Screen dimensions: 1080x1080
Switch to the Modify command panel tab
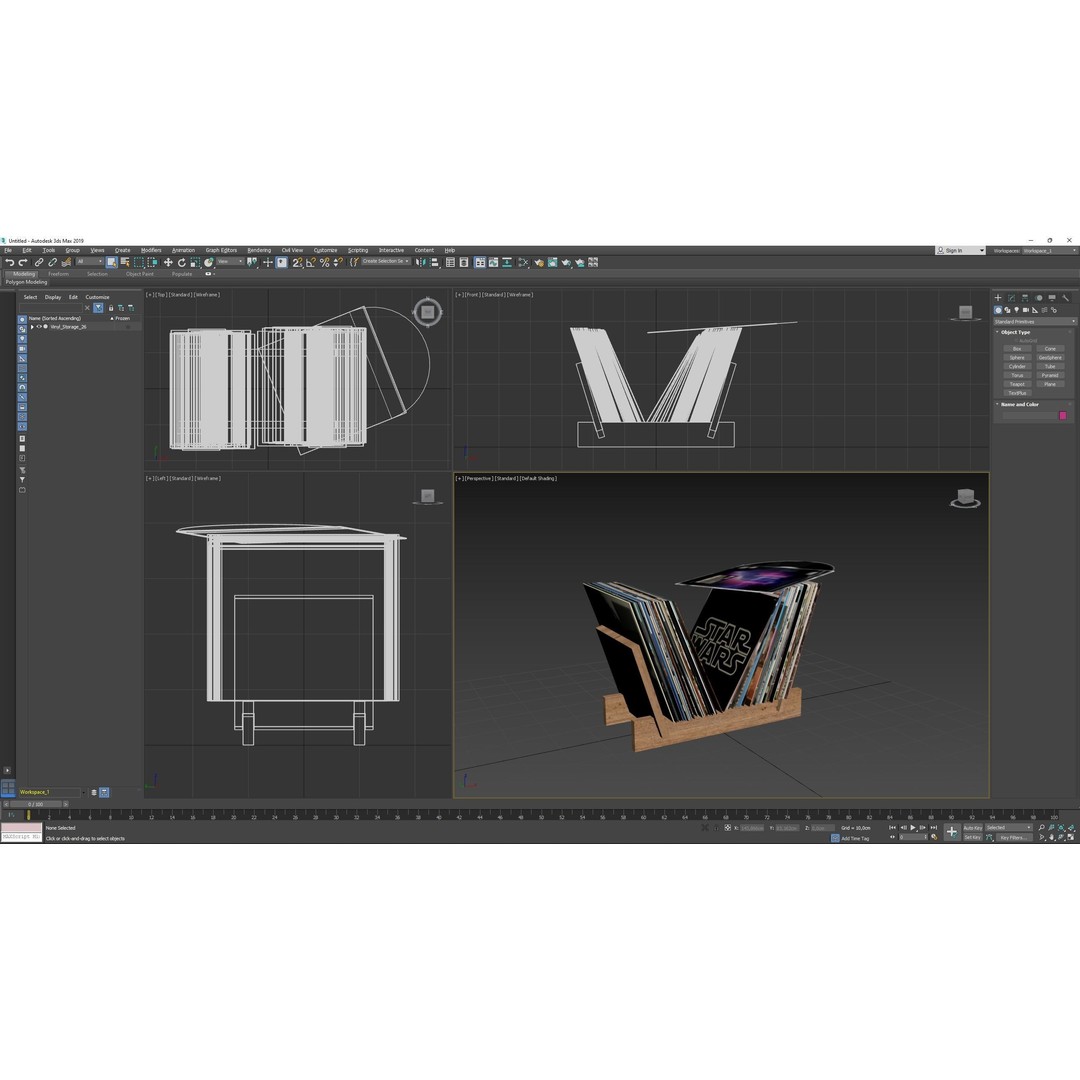pos(1011,298)
